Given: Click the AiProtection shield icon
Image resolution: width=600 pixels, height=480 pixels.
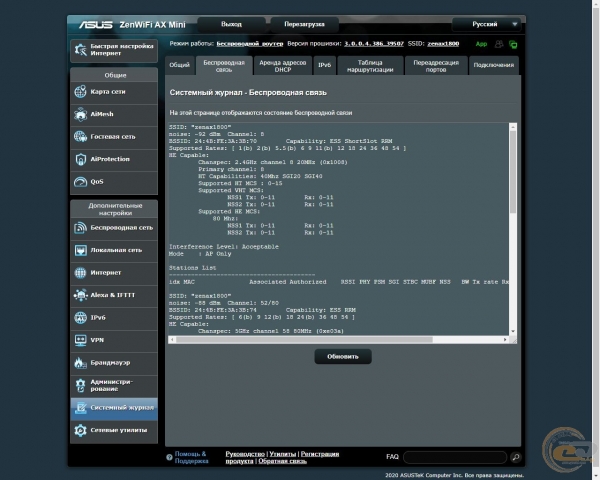Looking at the screenshot, I should coord(80,159).
